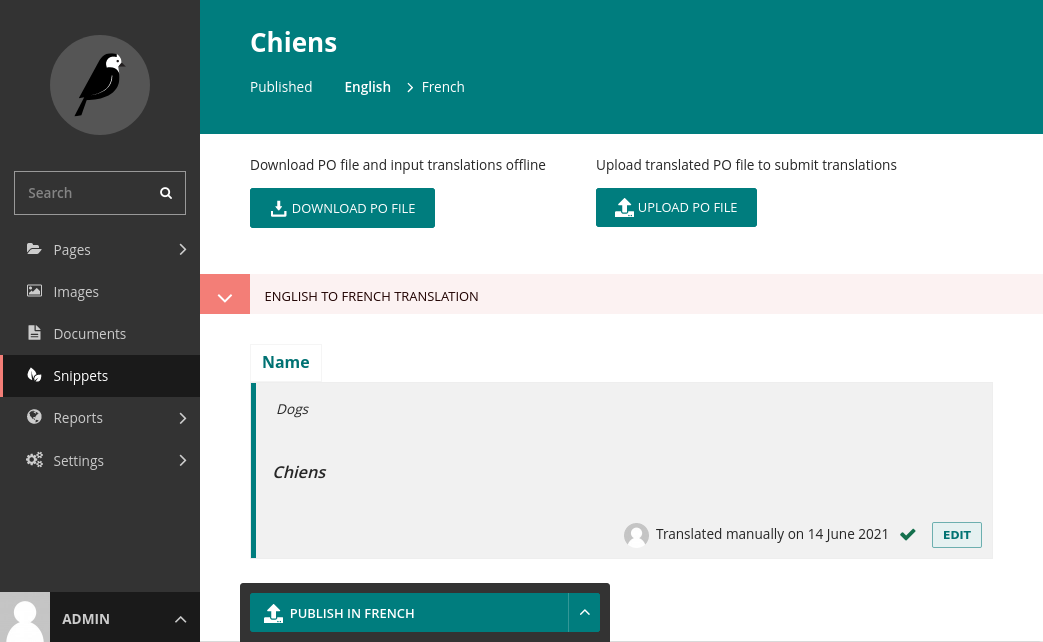Click the search magnifier icon

coord(166,193)
